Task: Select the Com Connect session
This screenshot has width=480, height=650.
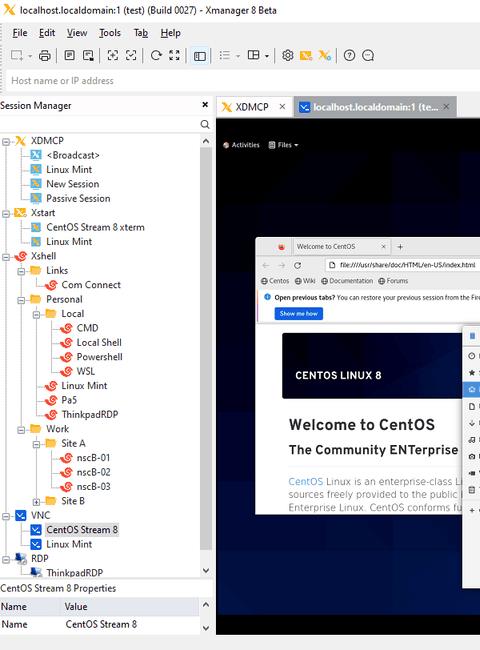Action: 91,285
